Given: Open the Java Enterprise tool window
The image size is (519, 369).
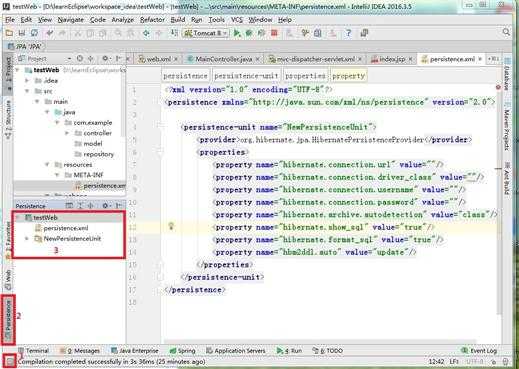Looking at the screenshot, I should [x=135, y=350].
